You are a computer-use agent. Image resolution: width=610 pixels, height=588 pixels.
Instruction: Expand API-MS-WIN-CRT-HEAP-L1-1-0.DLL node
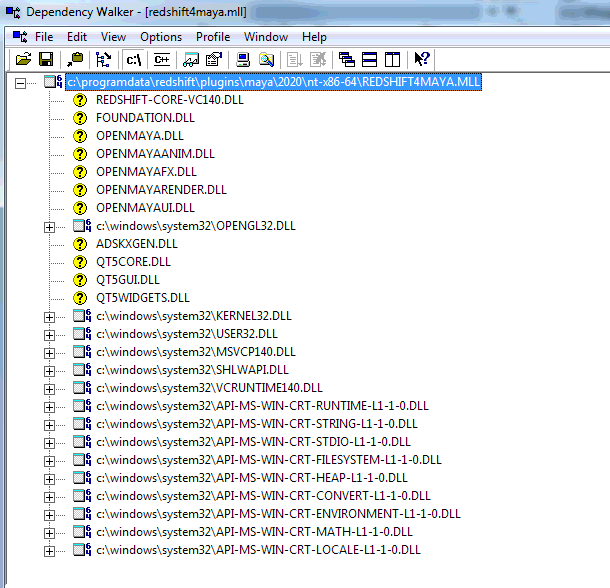(x=49, y=479)
